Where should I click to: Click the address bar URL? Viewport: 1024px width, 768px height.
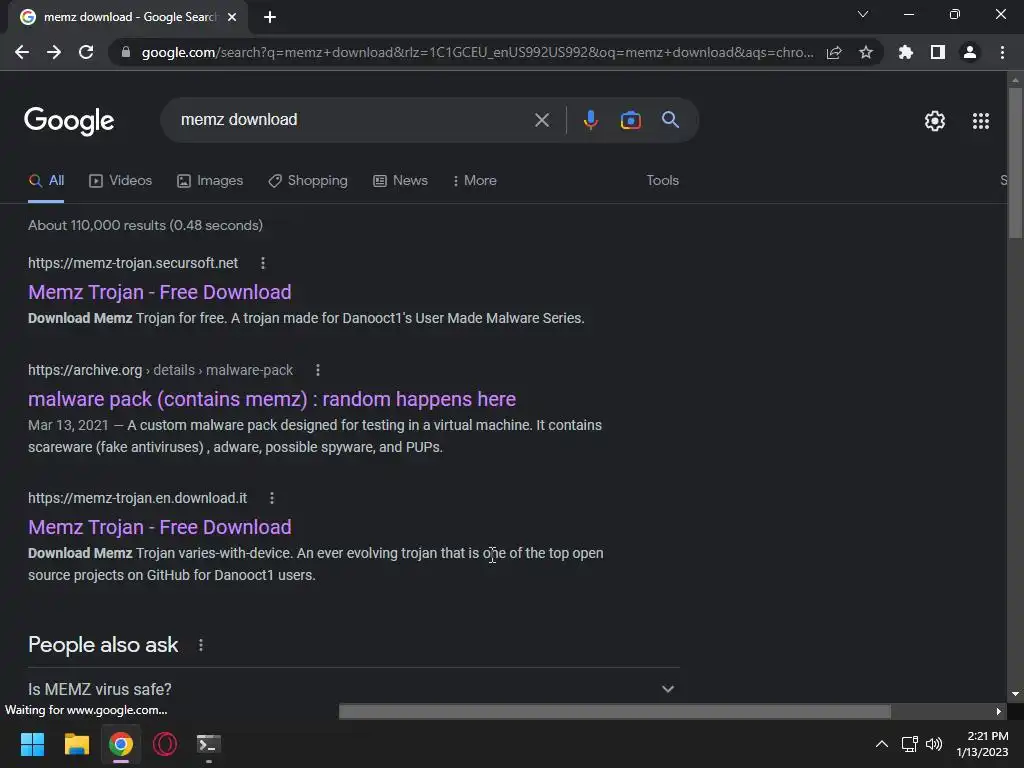click(x=477, y=52)
